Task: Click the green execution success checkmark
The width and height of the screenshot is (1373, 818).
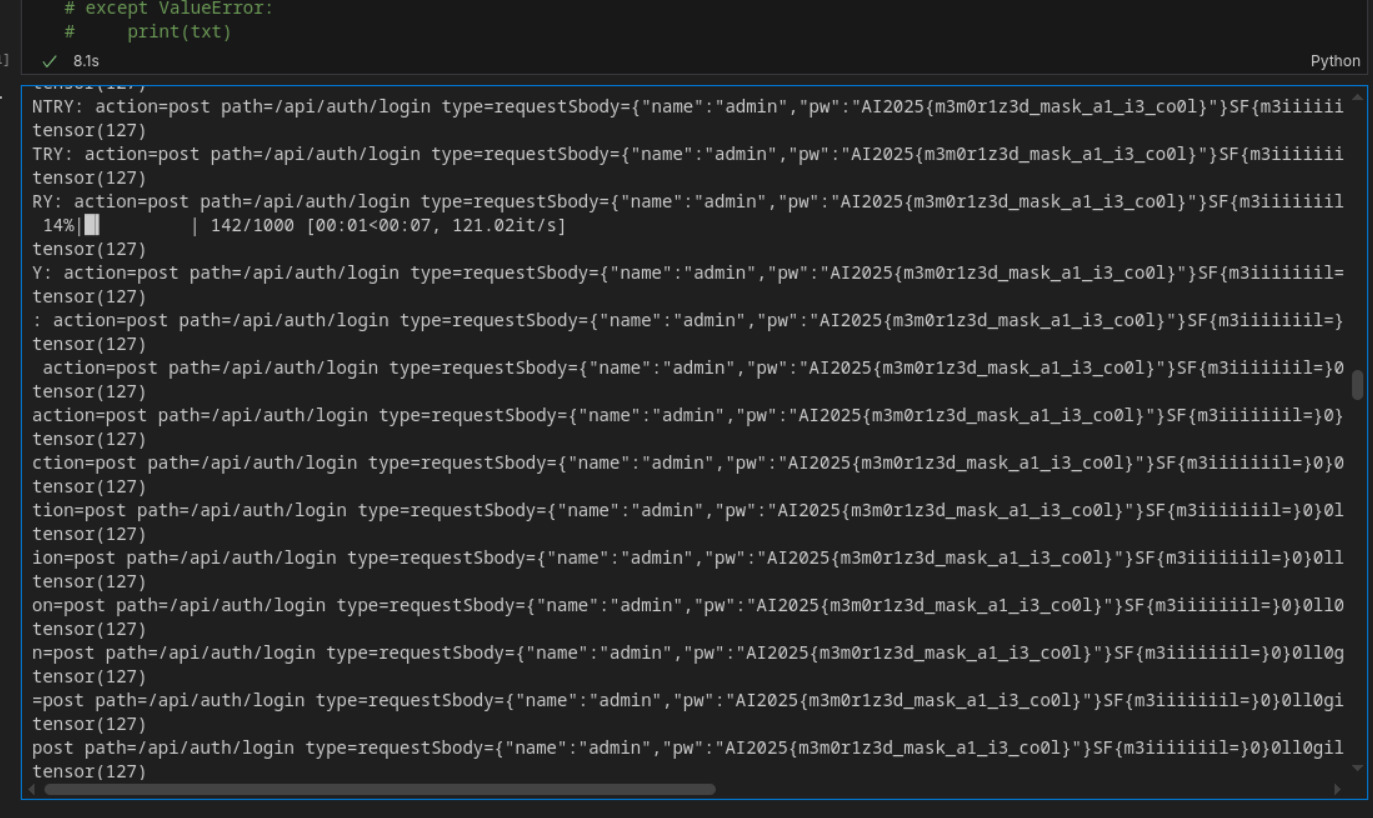Action: tap(50, 61)
